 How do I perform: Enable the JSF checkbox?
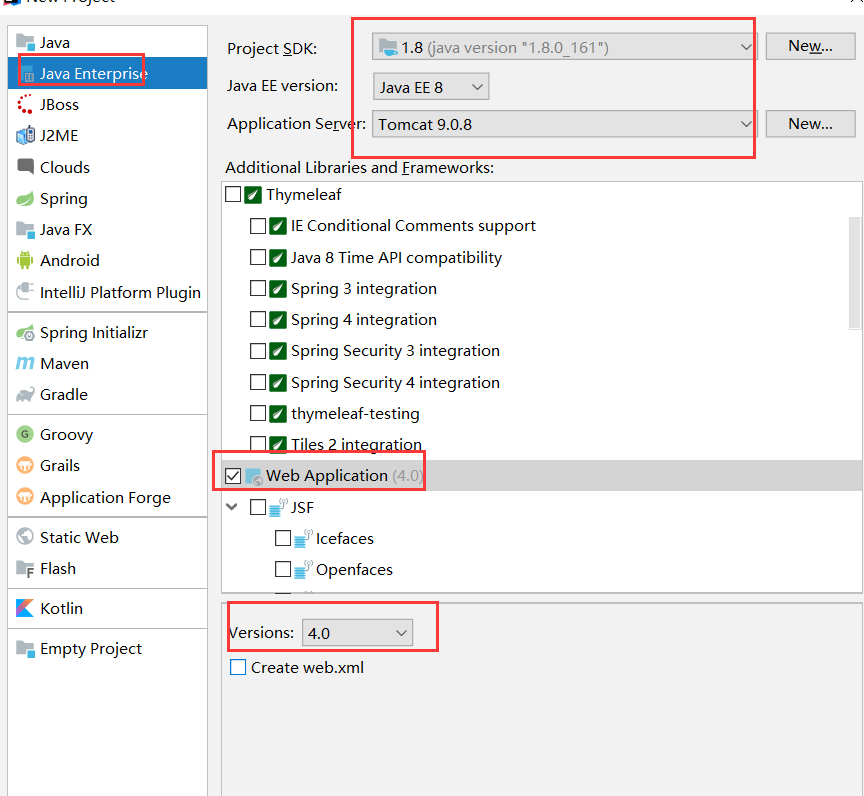point(258,507)
